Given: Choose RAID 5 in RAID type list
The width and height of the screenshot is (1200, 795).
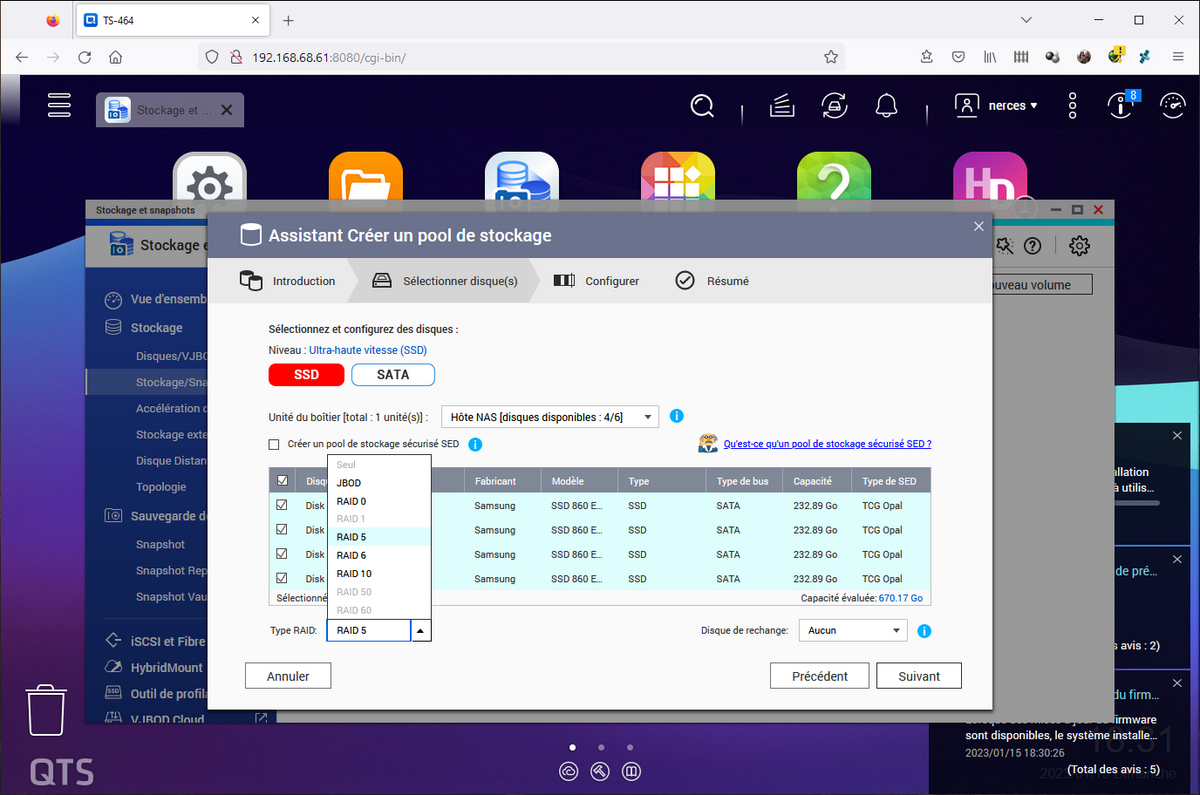Looking at the screenshot, I should [379, 537].
